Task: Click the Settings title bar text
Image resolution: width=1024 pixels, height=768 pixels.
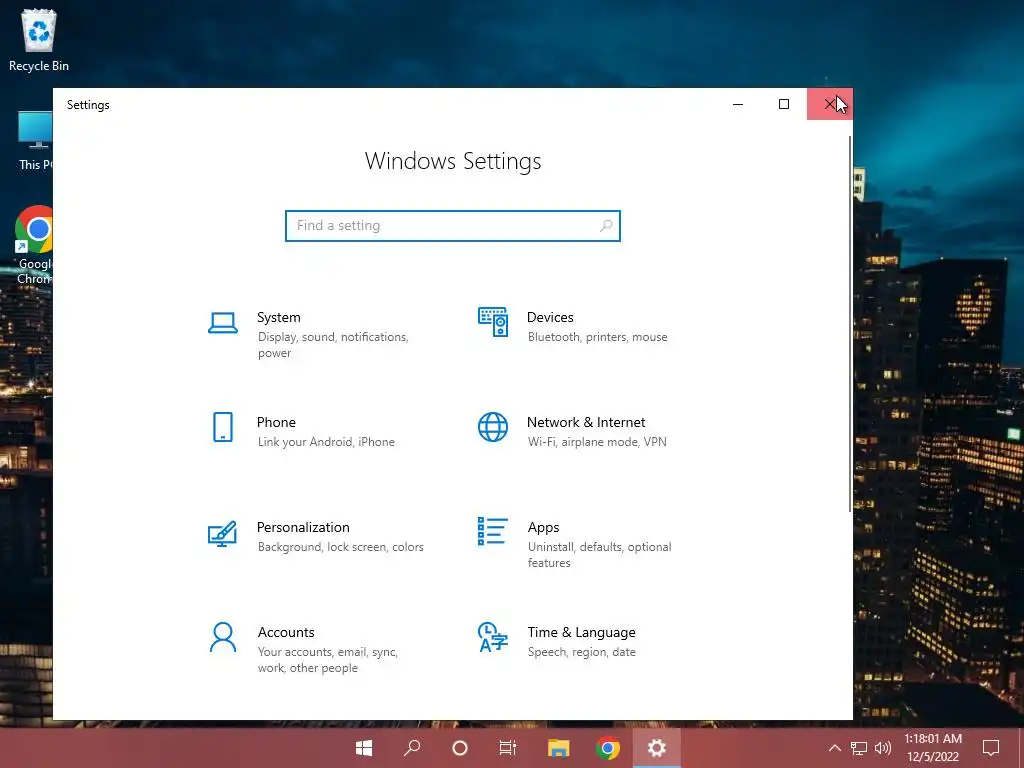Action: [88, 105]
